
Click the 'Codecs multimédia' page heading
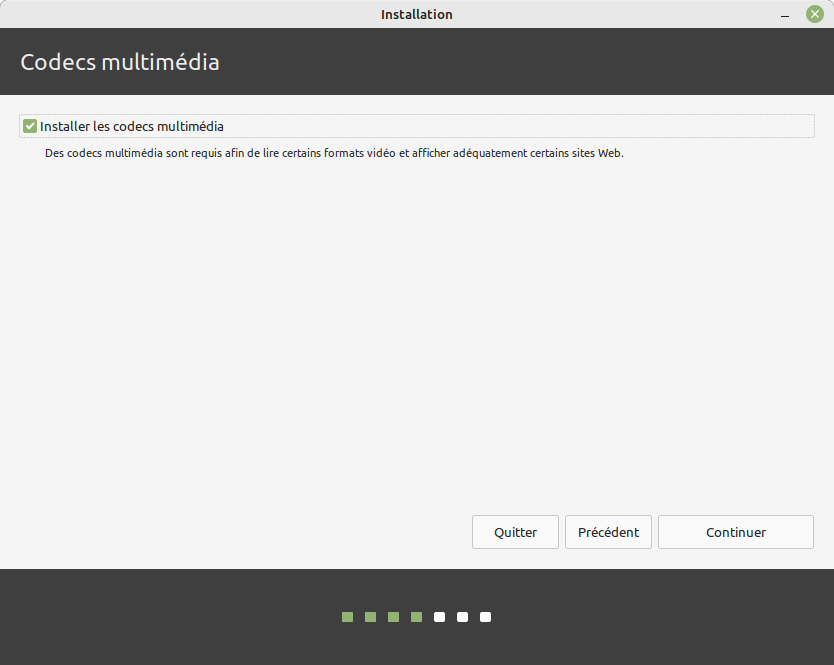[120, 62]
